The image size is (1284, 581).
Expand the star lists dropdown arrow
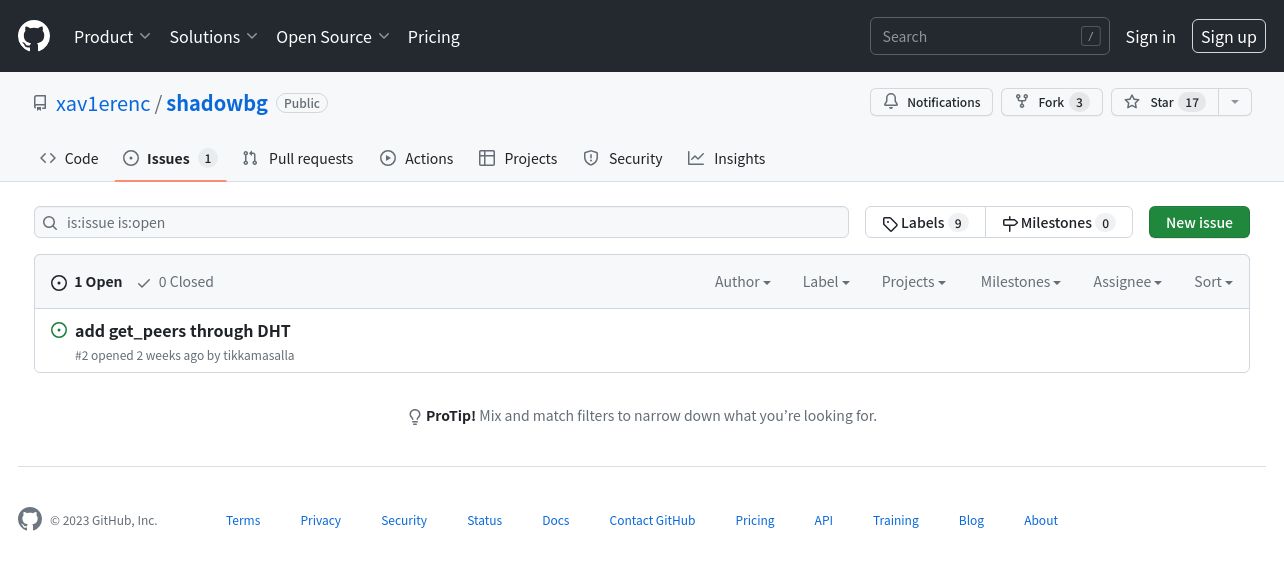(1235, 102)
